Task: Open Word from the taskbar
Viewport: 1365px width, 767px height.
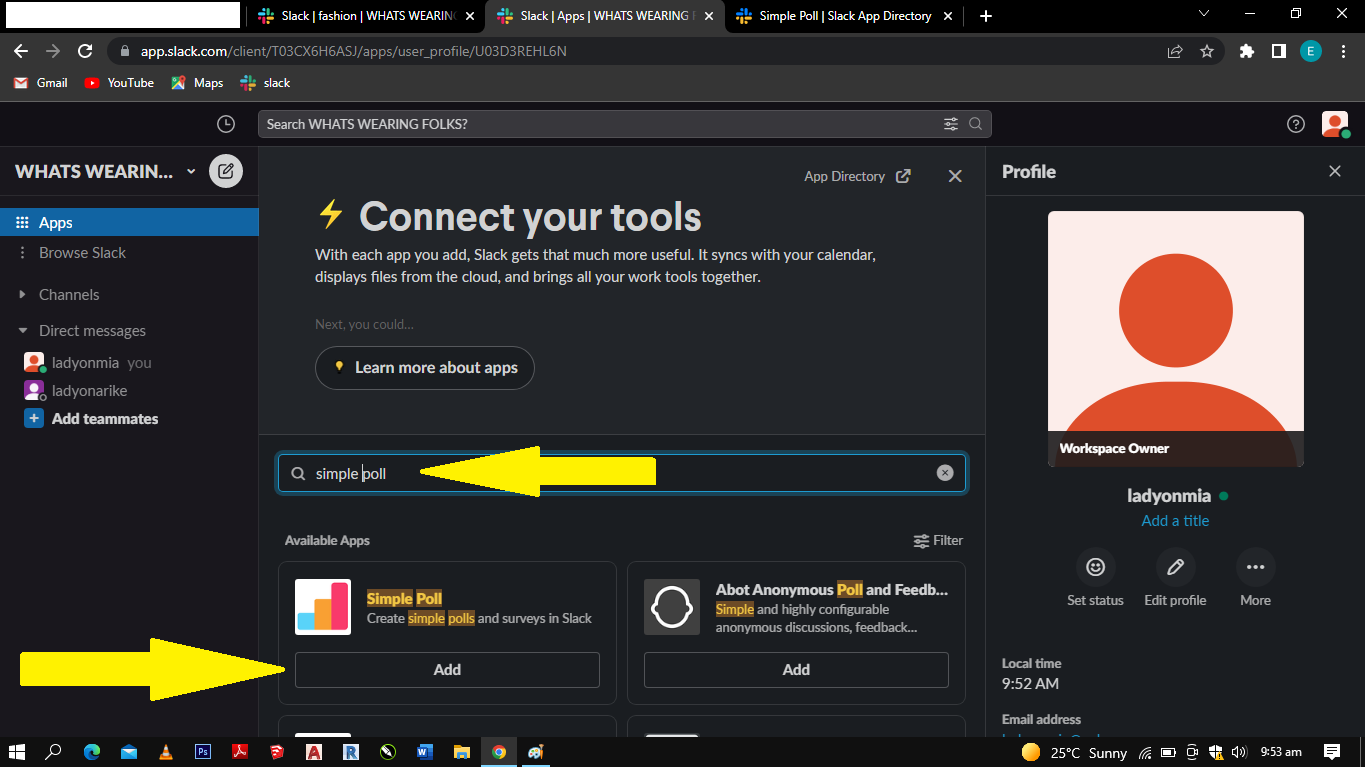Action: point(423,752)
